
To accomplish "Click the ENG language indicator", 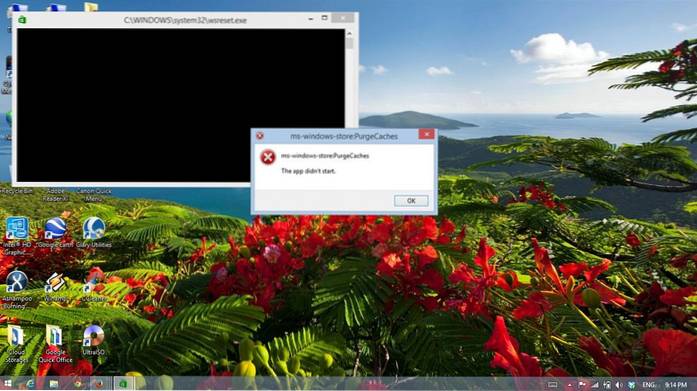I will coord(649,385).
